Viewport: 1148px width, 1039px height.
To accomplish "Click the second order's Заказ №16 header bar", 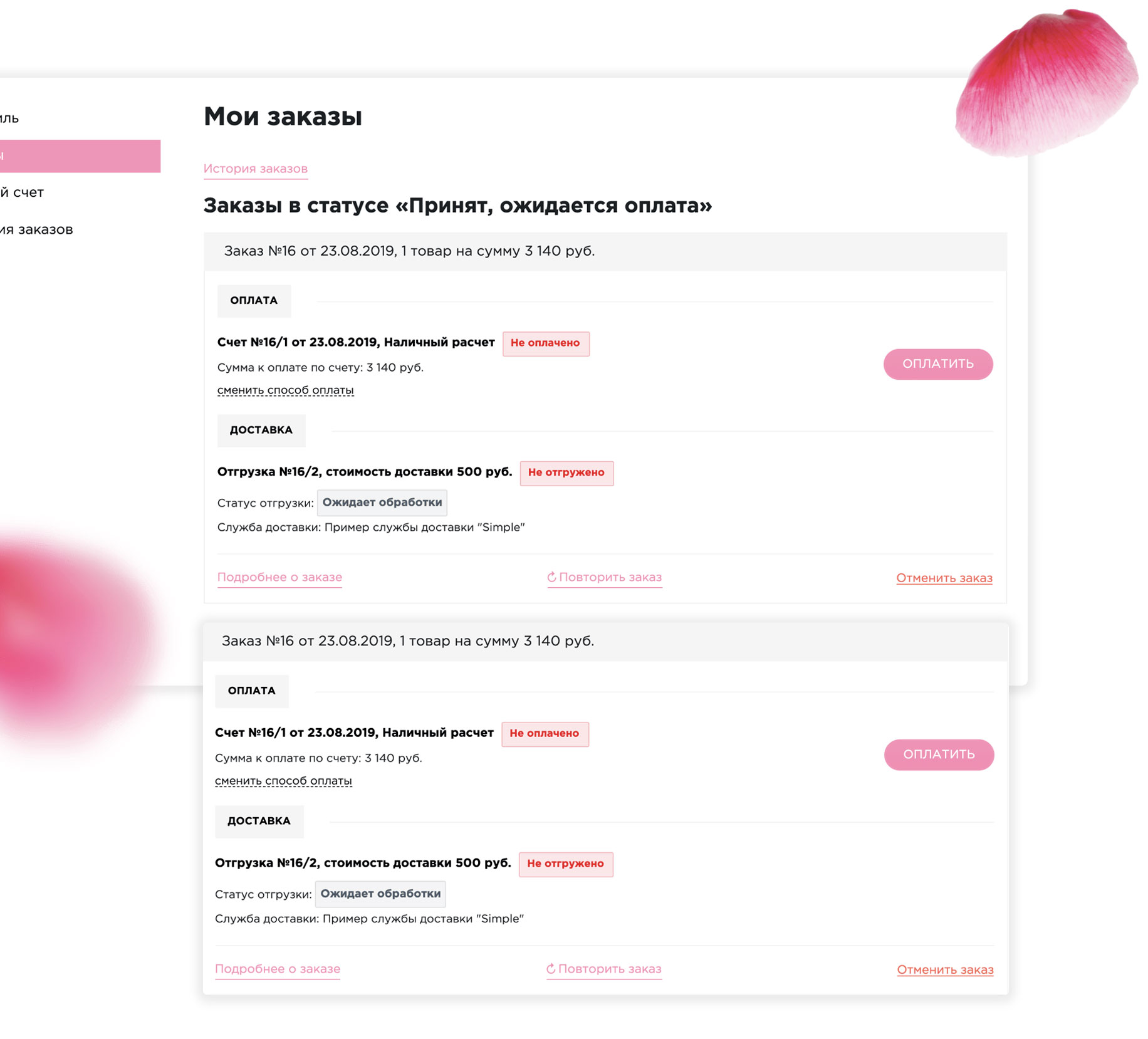I will (x=605, y=641).
